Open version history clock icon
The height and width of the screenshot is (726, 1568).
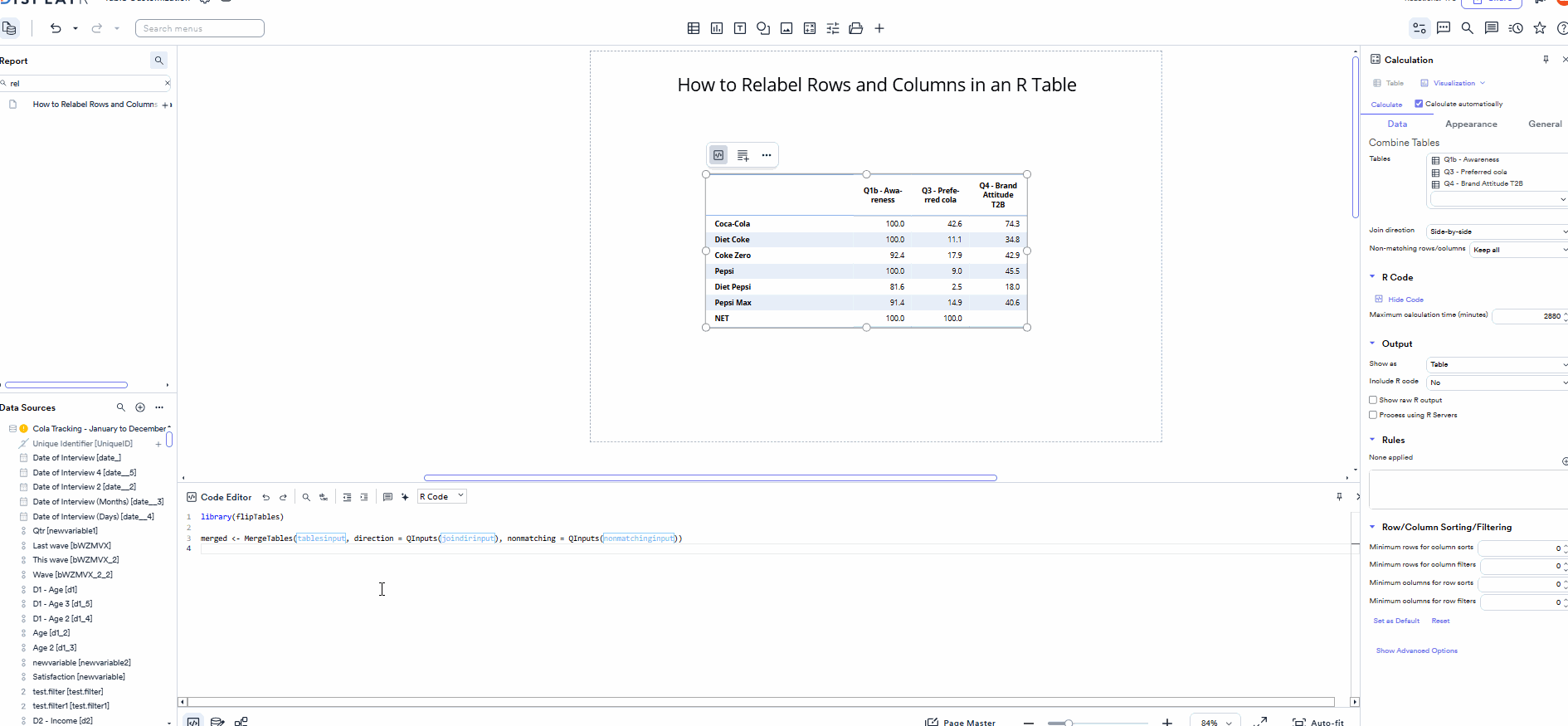1516,28
